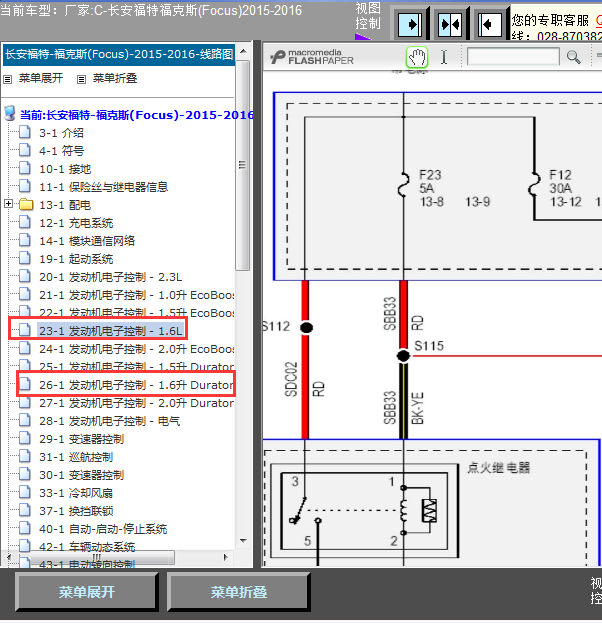This screenshot has width=602, height=623.
Task: Open page 29-1 变速器控制
Action: [81, 439]
